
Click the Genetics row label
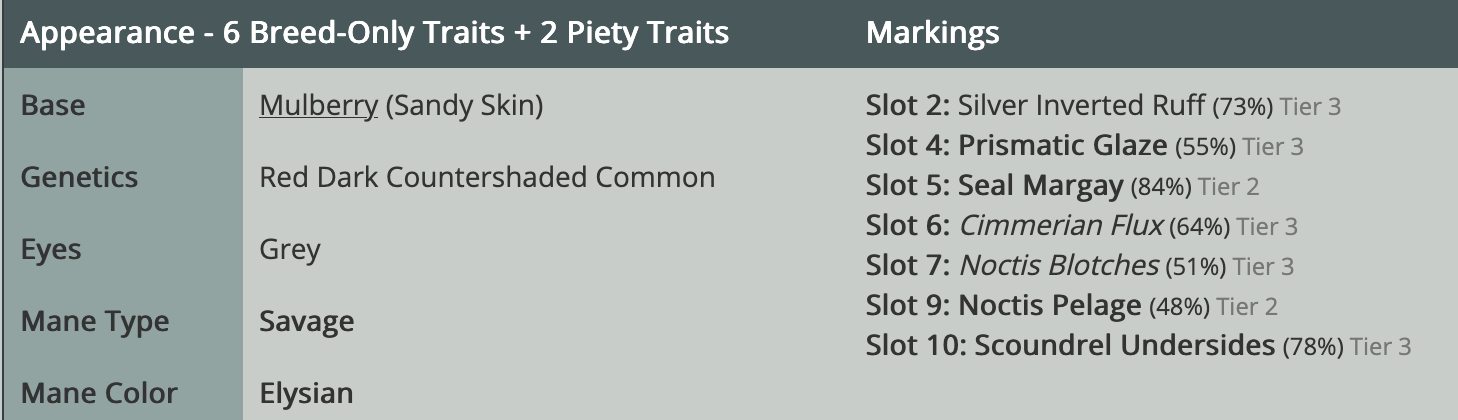(79, 178)
